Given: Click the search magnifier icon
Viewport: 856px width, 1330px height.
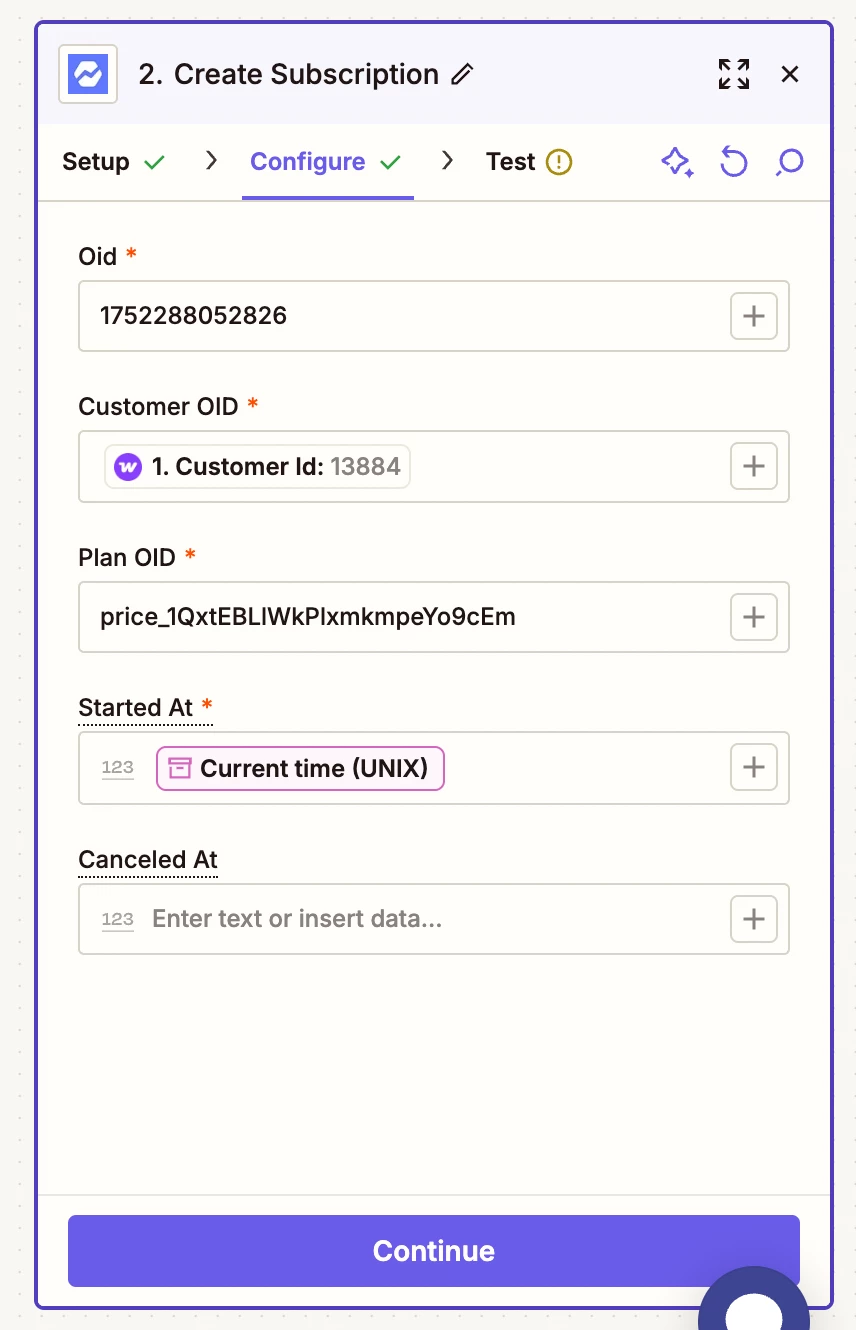Looking at the screenshot, I should [x=790, y=162].
